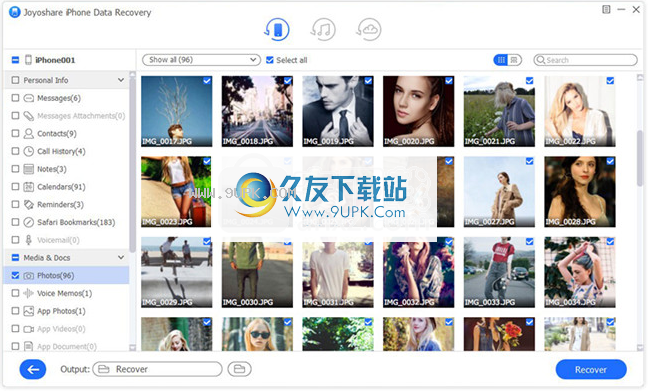The height and width of the screenshot is (391, 649).
Task: Open thumbnail IMG_0029.JPG
Action: (x=176, y=272)
